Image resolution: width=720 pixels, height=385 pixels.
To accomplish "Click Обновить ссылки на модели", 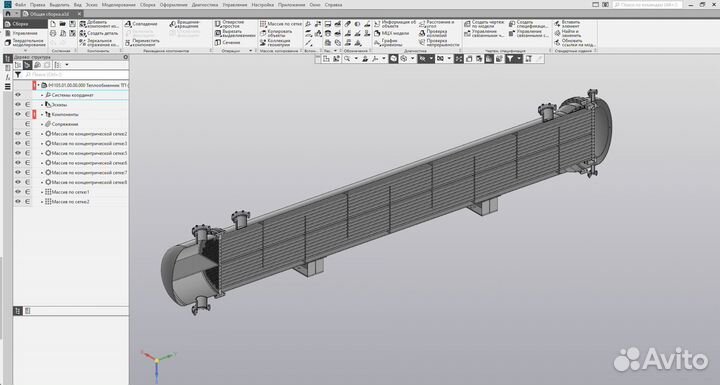I will click(x=575, y=43).
